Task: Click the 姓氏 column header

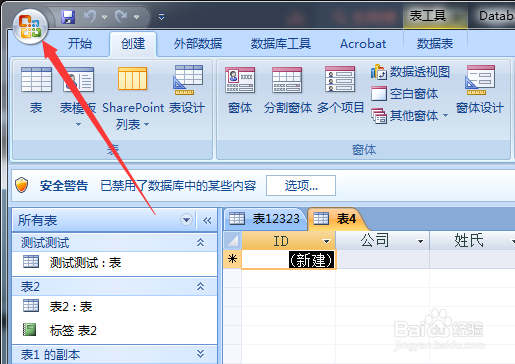Action: [468, 241]
